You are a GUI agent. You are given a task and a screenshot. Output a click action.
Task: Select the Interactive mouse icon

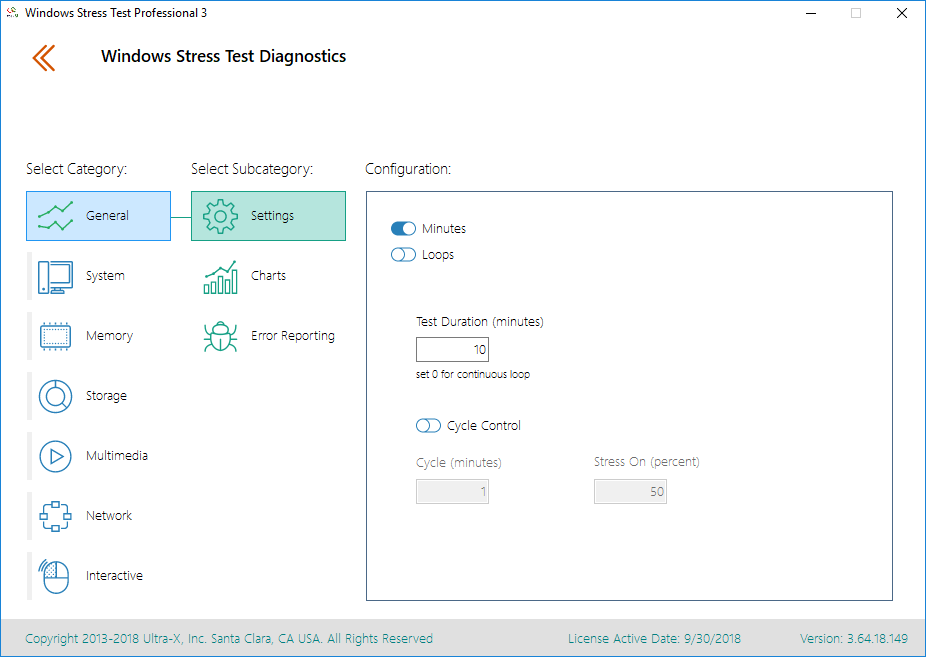click(x=54, y=576)
